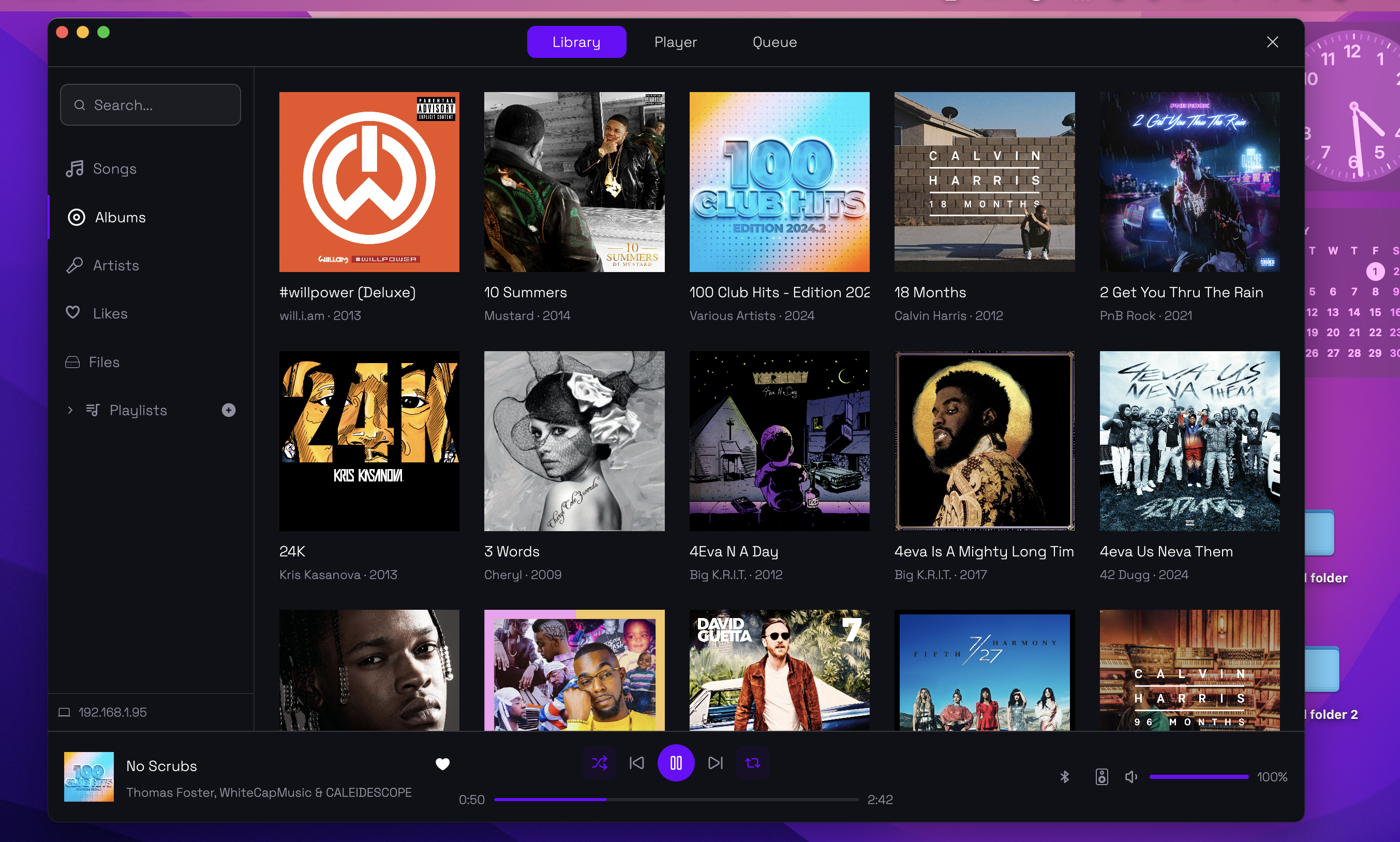Open the 24K album cover
This screenshot has height=842, width=1400.
click(x=369, y=441)
